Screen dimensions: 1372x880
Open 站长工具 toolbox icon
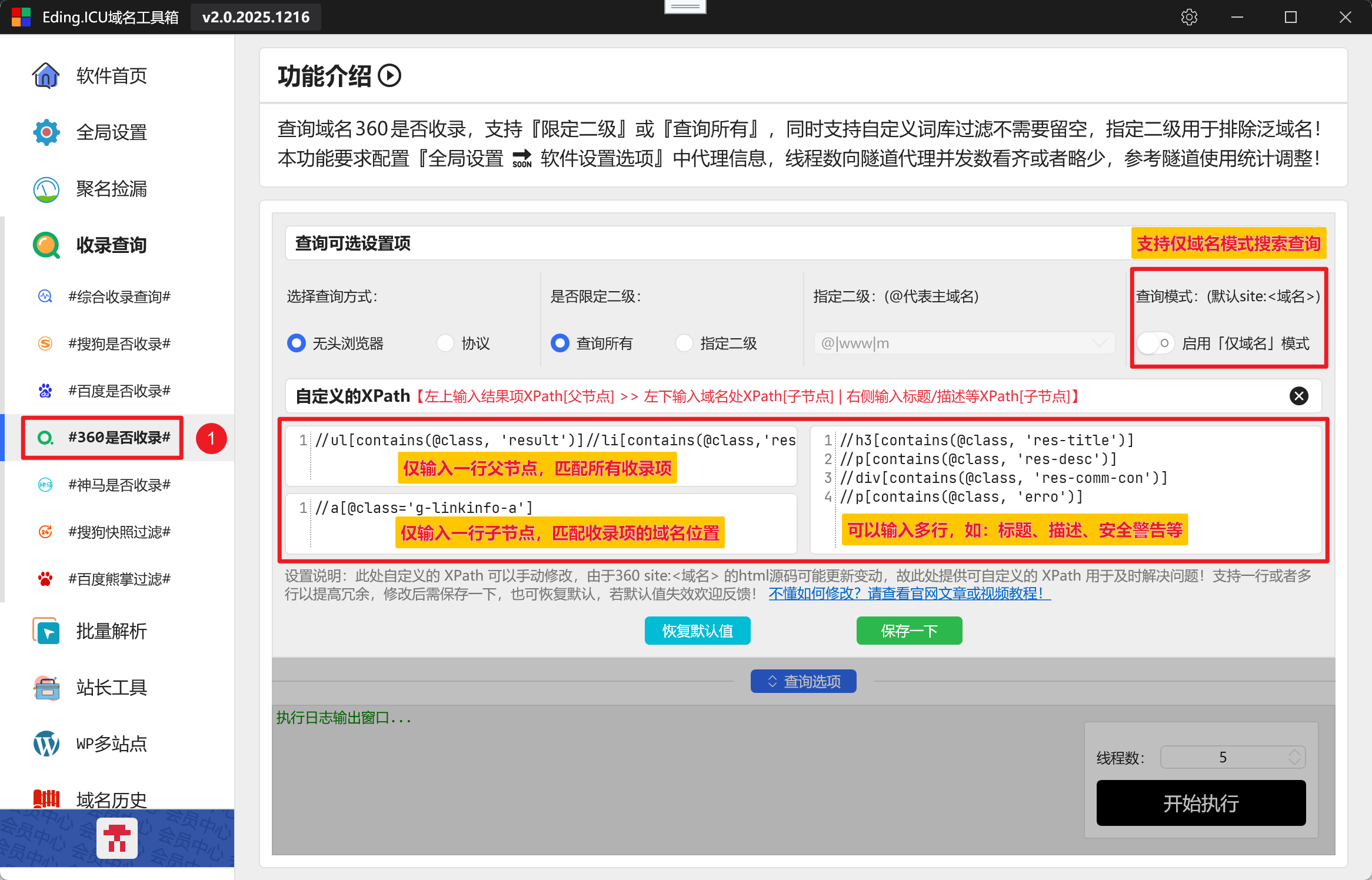pyautogui.click(x=46, y=687)
